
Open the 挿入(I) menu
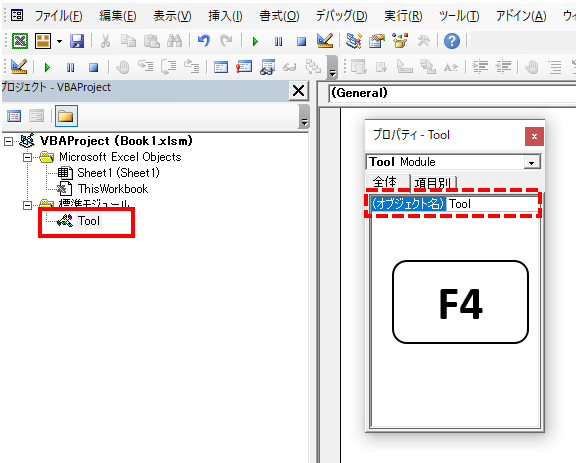225,16
